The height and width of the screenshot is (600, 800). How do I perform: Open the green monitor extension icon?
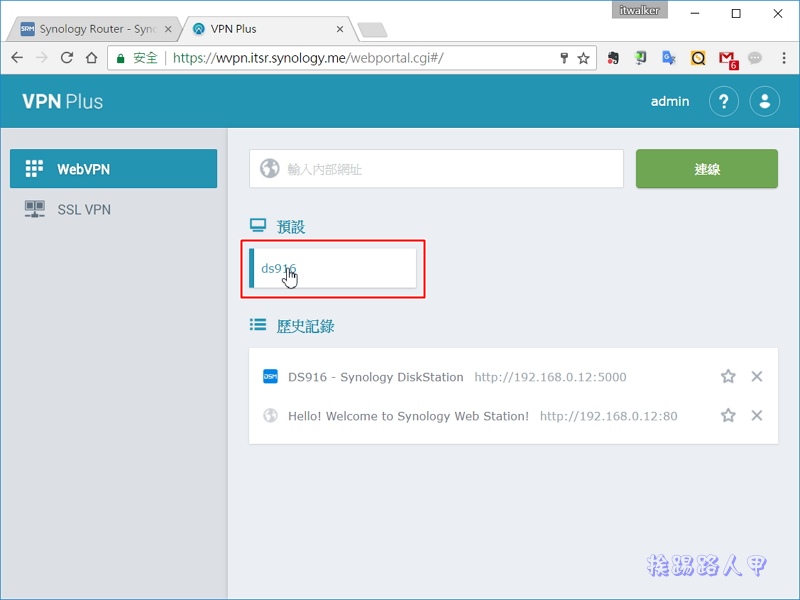pyautogui.click(x=640, y=58)
